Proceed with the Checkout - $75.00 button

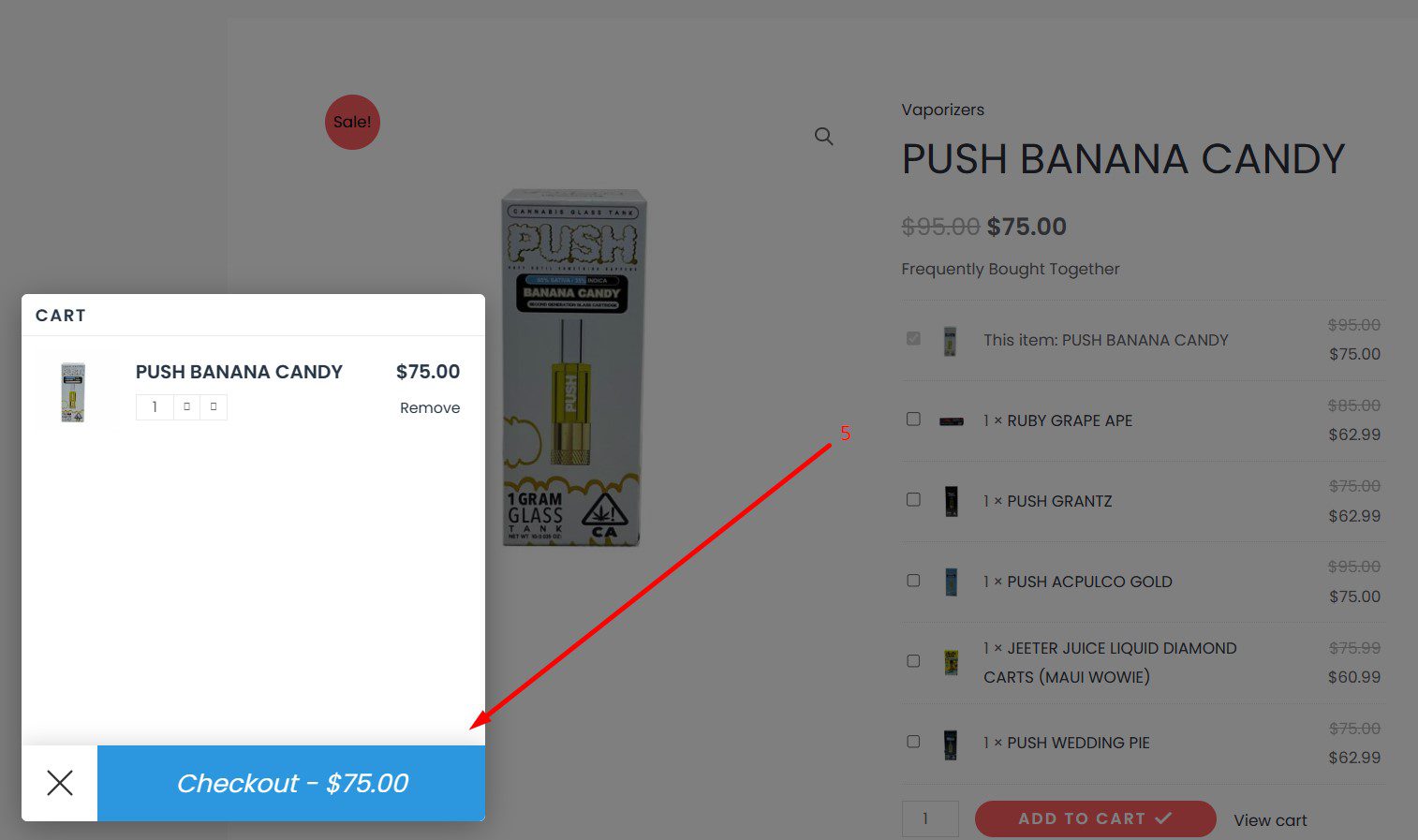tap(291, 783)
